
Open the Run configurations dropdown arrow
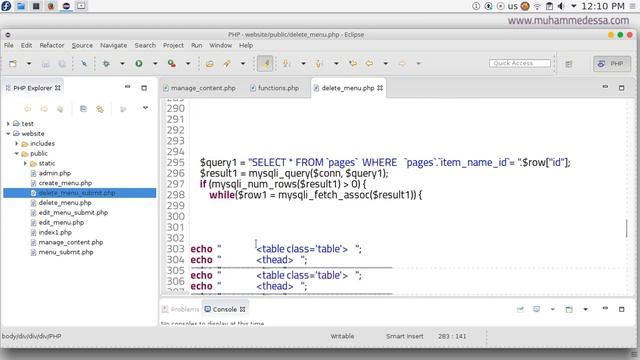tap(155, 64)
